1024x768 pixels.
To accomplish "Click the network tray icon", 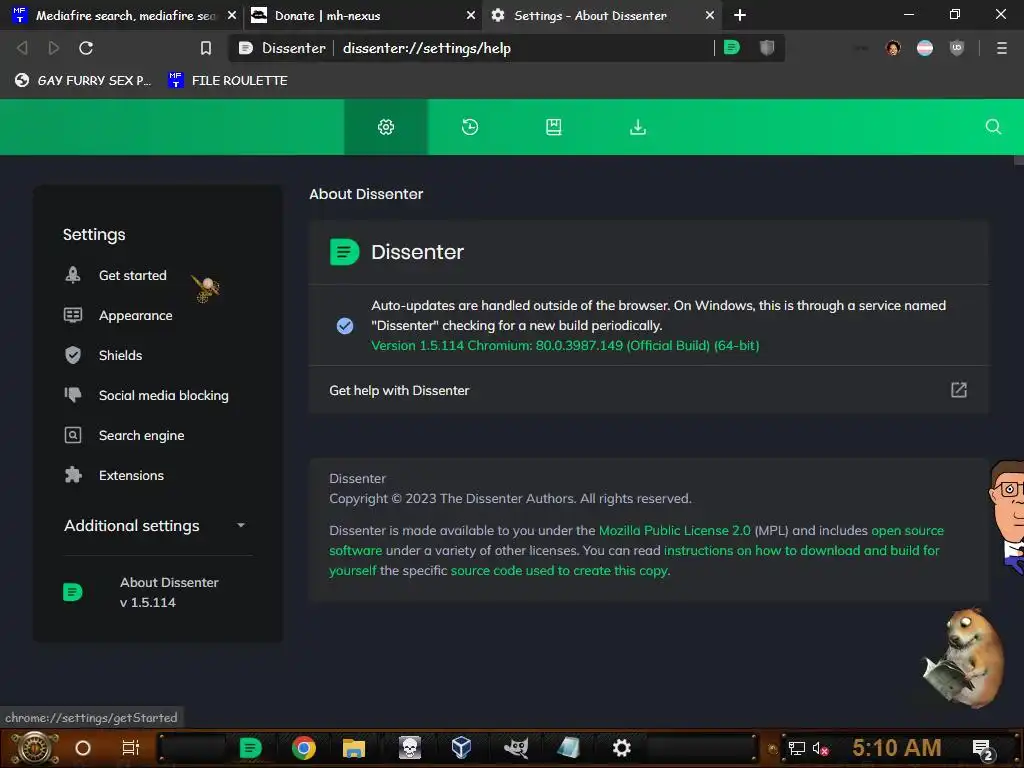I will (796, 748).
